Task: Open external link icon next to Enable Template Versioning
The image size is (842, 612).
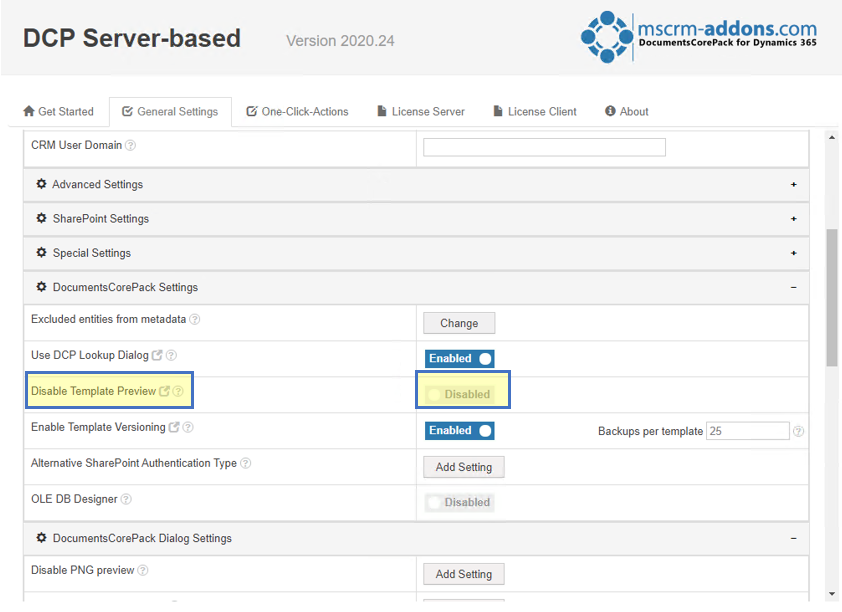Action: [174, 427]
